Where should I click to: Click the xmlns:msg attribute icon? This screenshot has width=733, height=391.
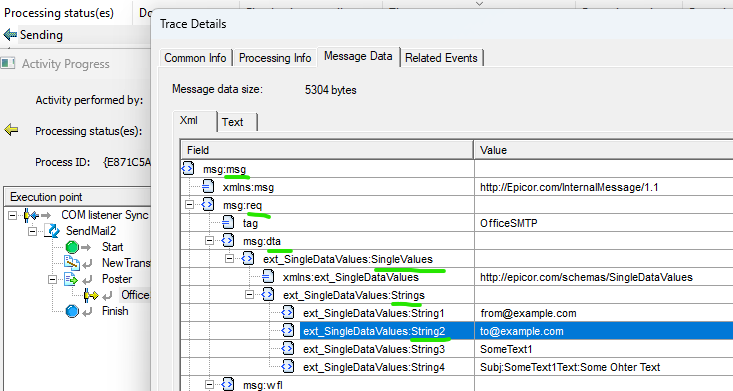pyautogui.click(x=208, y=187)
